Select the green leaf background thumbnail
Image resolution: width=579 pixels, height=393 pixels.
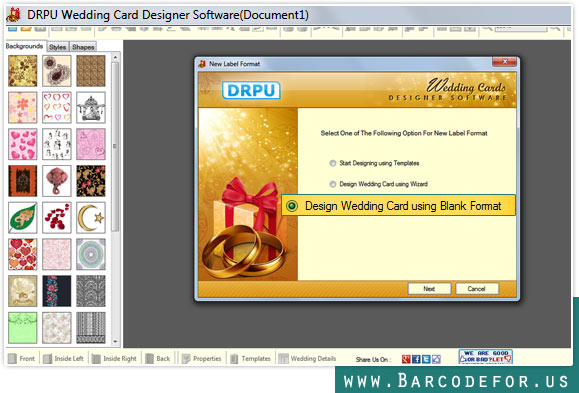[23, 218]
